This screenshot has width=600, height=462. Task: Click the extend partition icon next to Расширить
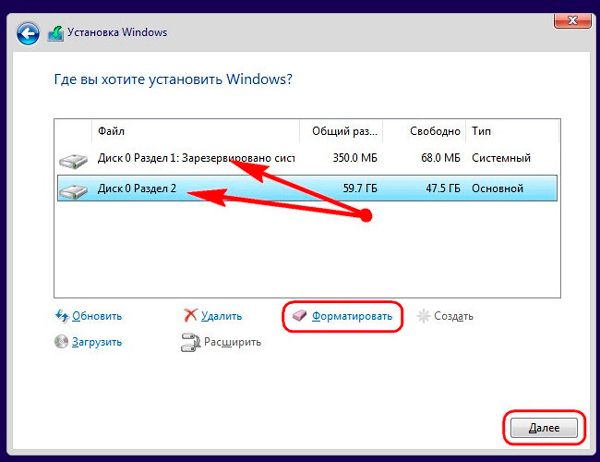[x=190, y=342]
